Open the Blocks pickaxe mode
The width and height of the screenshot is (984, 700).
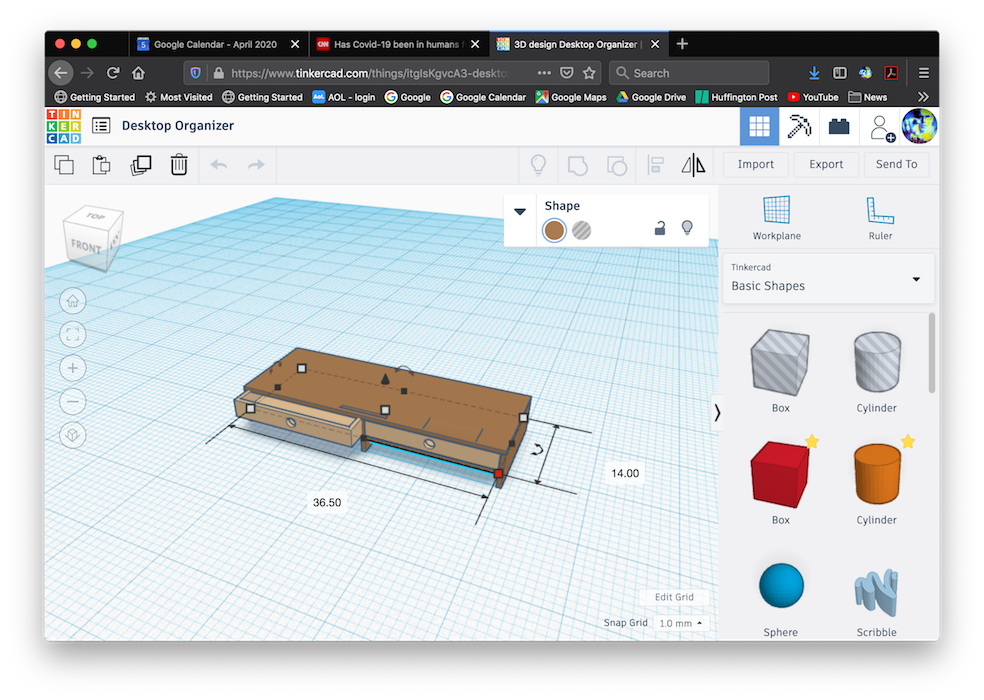799,126
